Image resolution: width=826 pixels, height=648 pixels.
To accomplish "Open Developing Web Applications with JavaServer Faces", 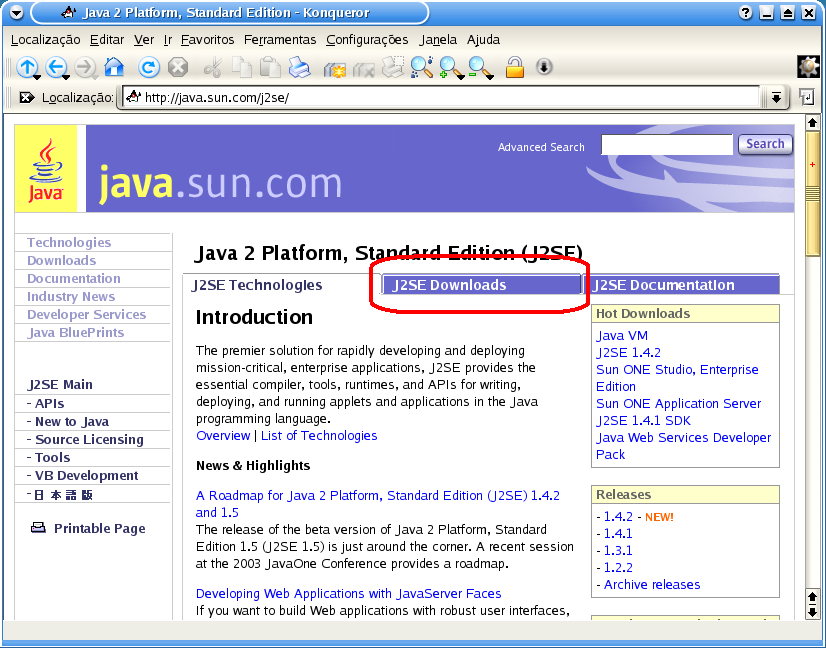I will click(348, 594).
